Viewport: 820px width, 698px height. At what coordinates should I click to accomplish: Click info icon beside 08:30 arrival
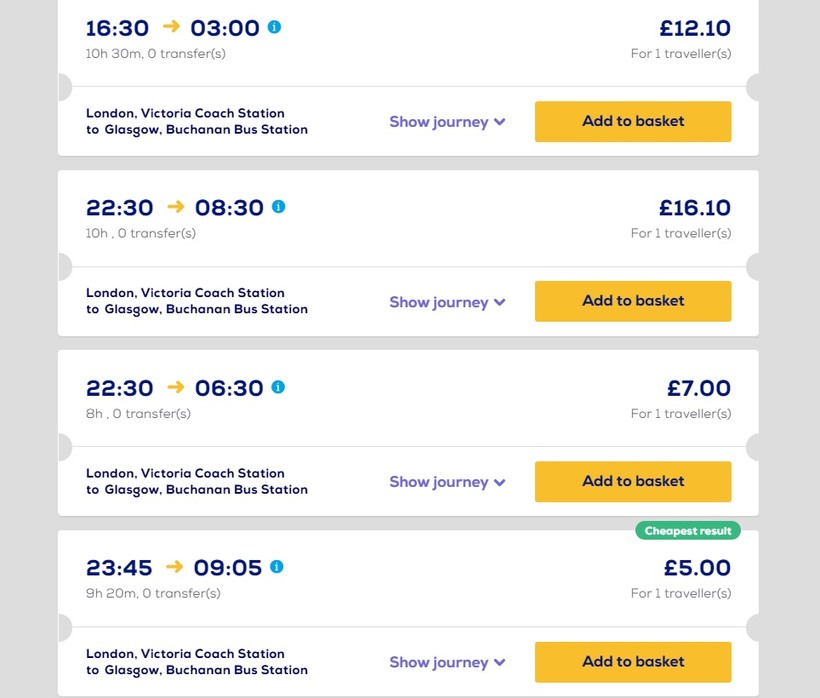point(279,207)
